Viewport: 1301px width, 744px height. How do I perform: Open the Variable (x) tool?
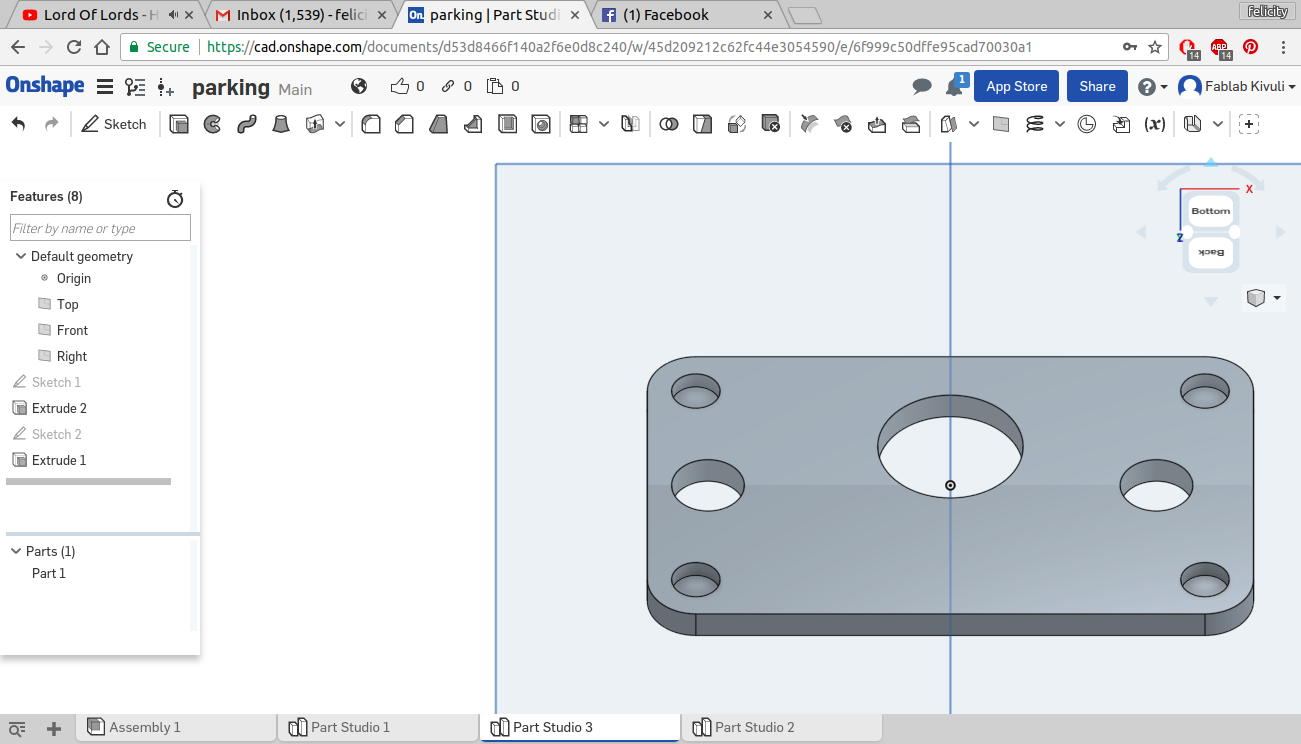pyautogui.click(x=1154, y=124)
